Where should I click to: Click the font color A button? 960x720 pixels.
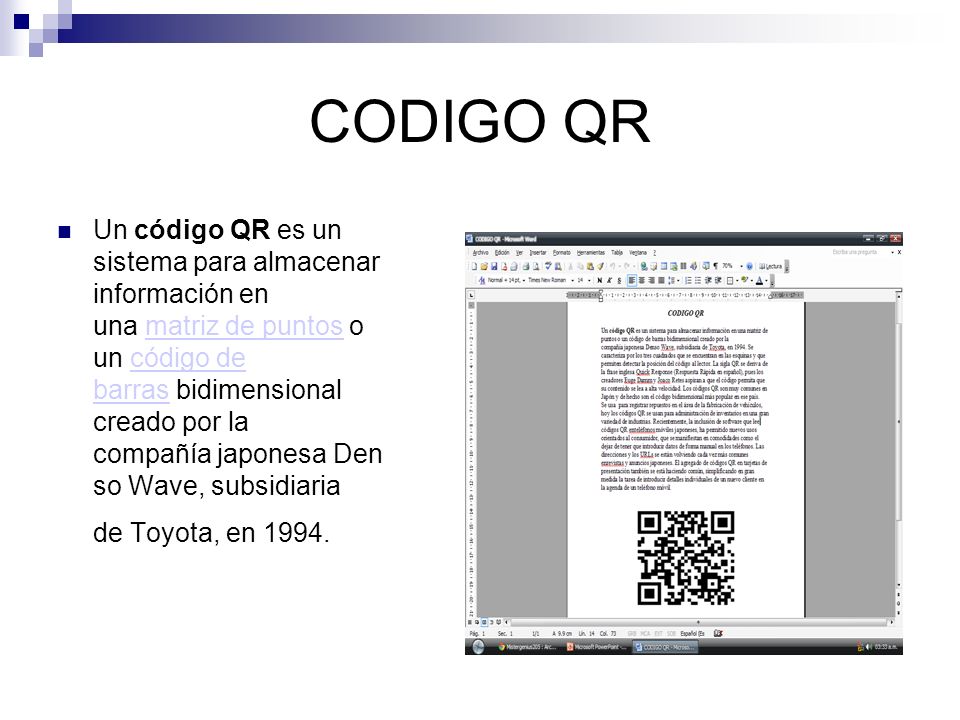tap(759, 280)
